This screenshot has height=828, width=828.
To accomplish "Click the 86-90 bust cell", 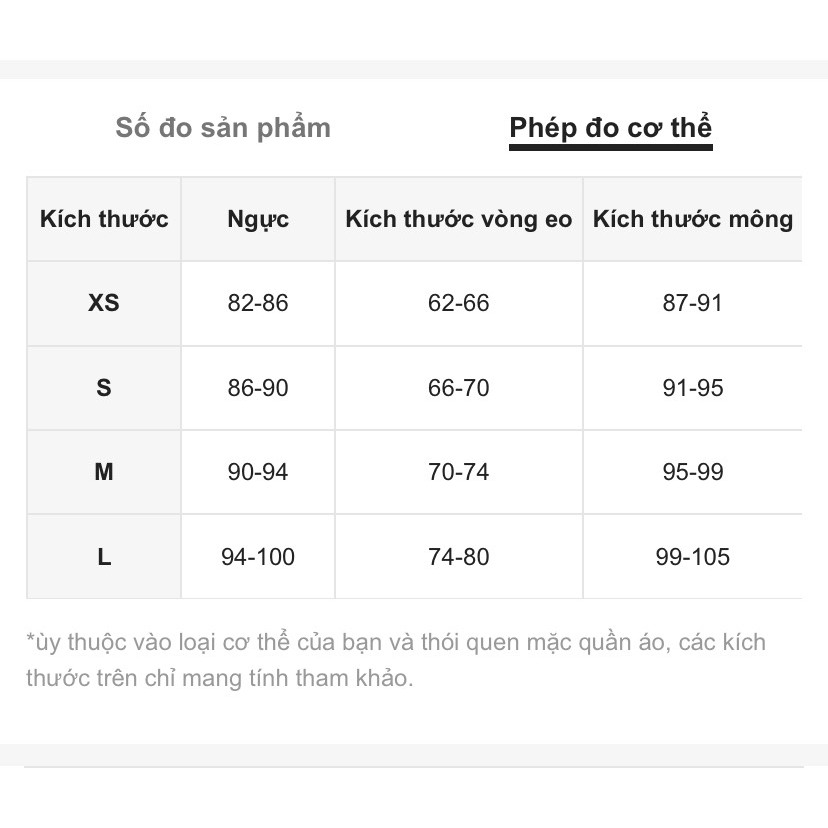I will [258, 388].
